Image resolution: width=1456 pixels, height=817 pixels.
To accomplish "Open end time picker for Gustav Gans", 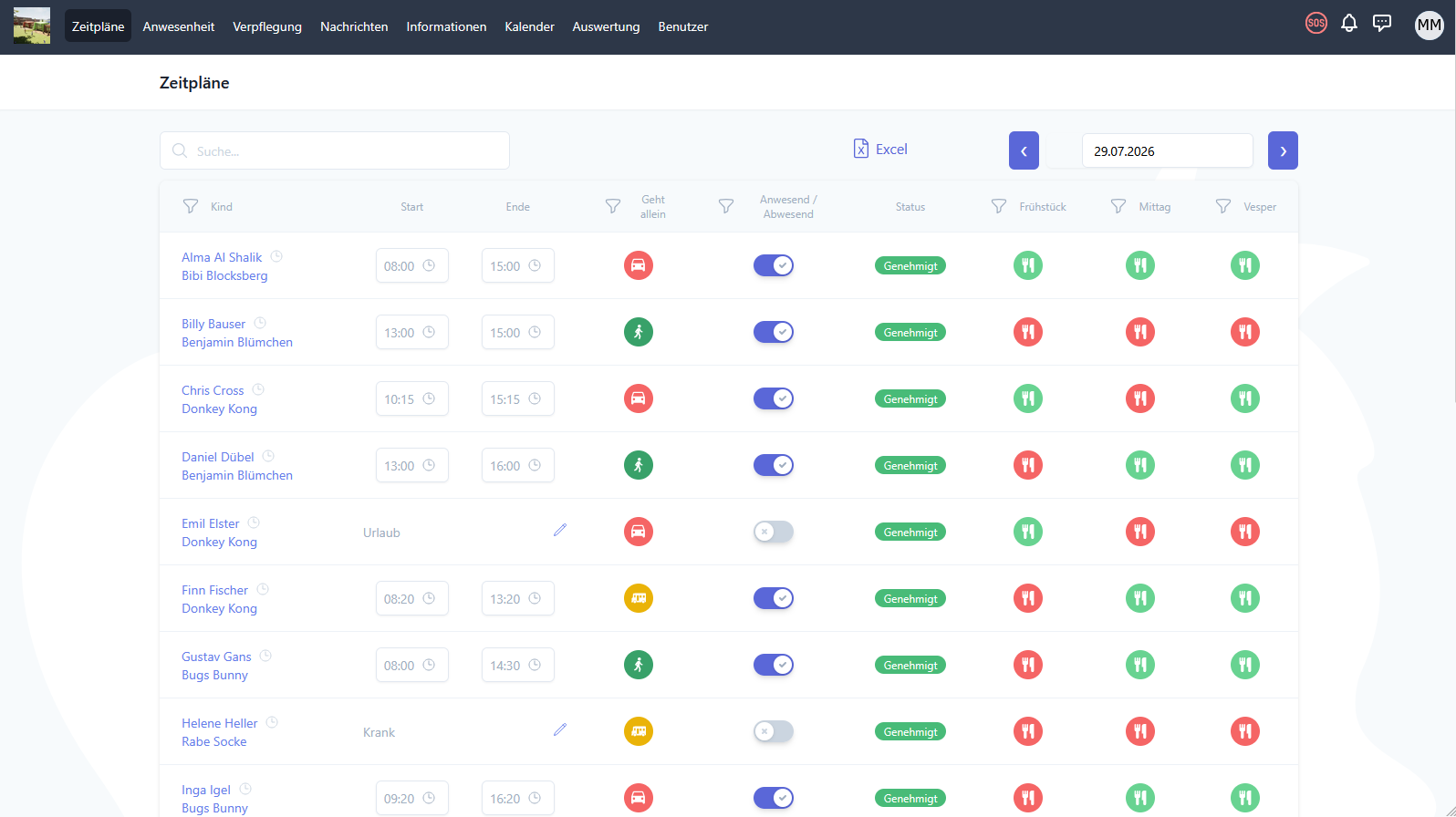I will click(518, 665).
